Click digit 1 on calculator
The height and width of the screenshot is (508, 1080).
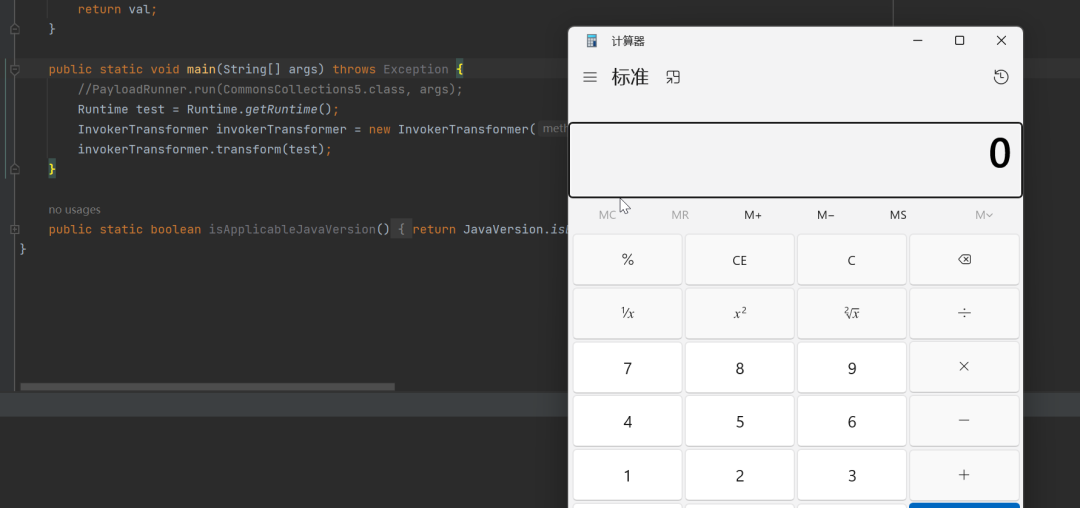click(627, 475)
